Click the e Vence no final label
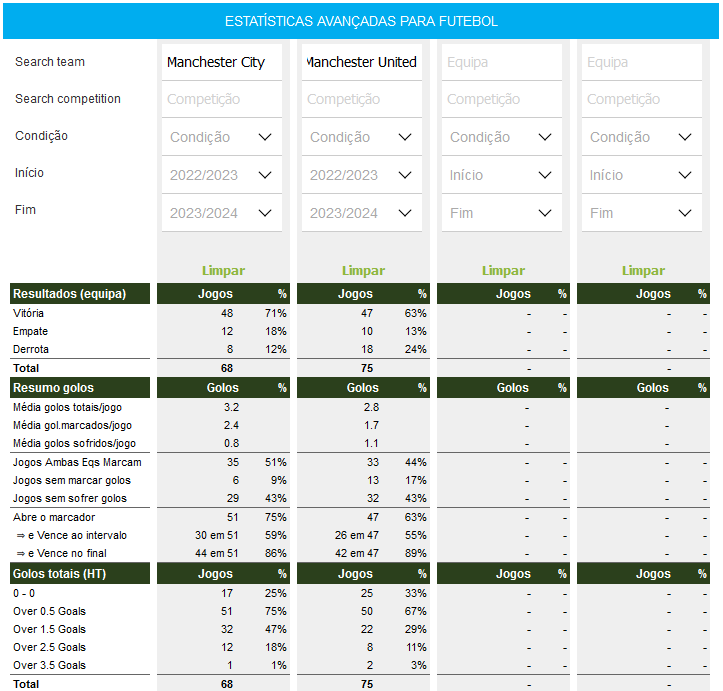723x691 pixels. click(x=62, y=553)
